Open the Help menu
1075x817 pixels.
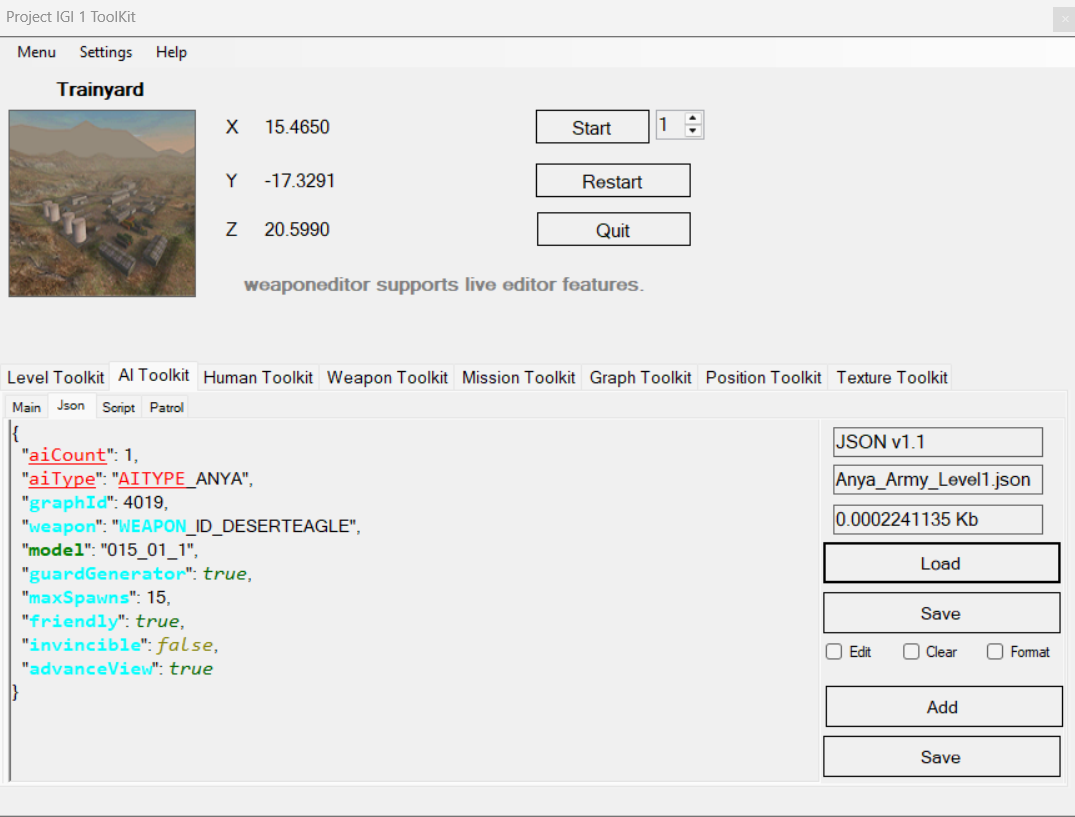(x=171, y=52)
